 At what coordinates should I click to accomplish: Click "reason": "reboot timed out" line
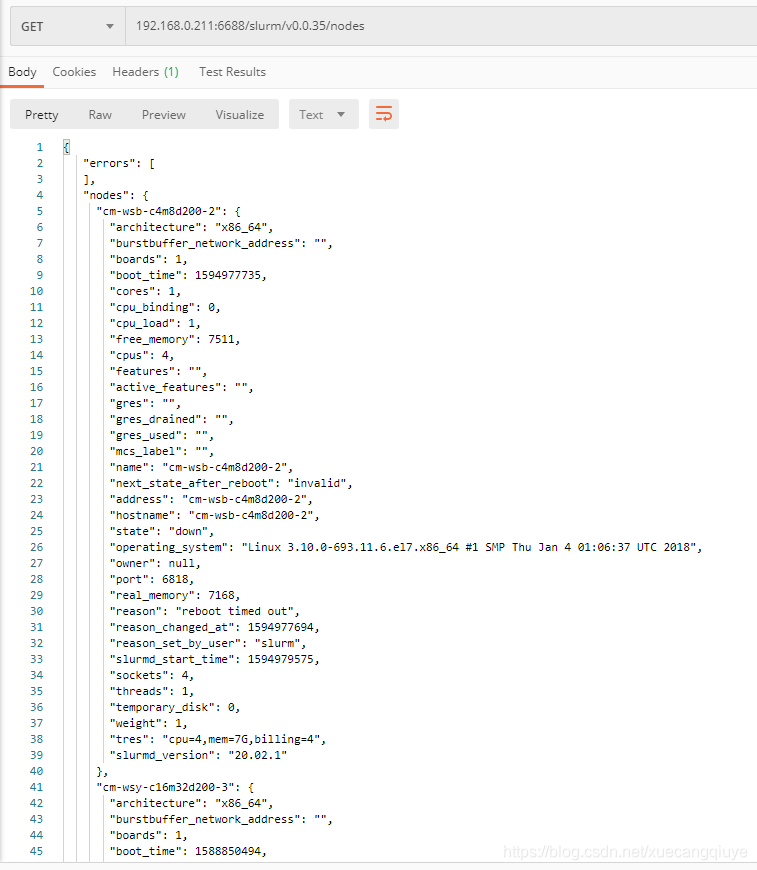click(x=204, y=611)
